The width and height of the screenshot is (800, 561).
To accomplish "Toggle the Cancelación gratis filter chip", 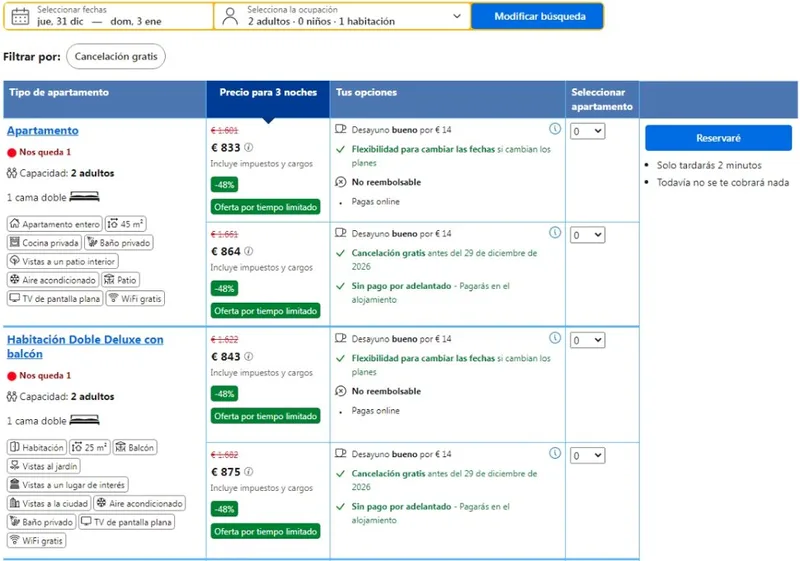I will click(116, 57).
